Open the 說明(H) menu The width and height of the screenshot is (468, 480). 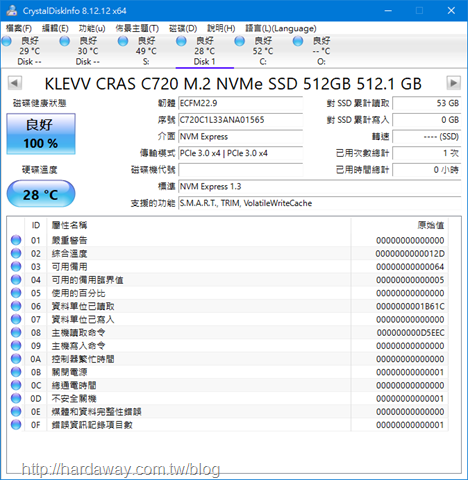221,28
